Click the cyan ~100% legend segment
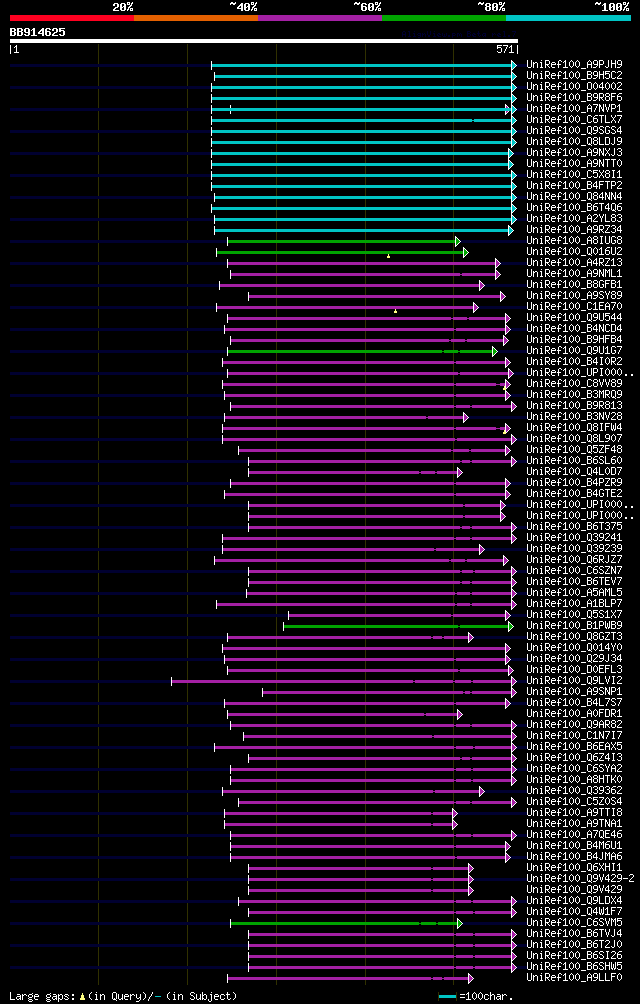Image resolution: width=640 pixels, height=1004 pixels. pyautogui.click(x=568, y=18)
